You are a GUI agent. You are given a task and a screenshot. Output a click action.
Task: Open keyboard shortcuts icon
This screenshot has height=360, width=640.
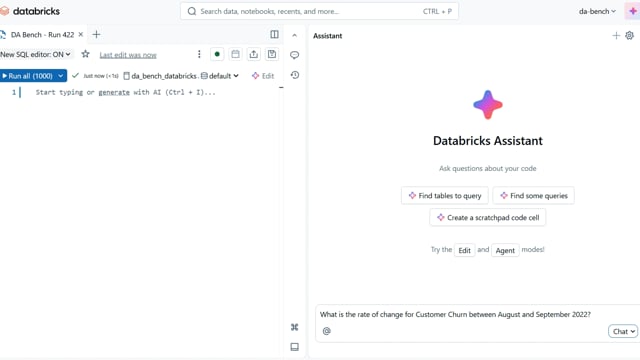tap(294, 327)
